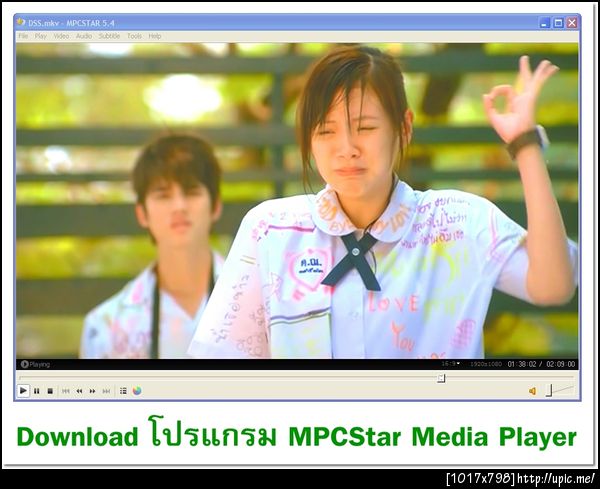Viewport: 600px width, 489px height.
Task: Minimize the MPCSTAR window
Action: pyautogui.click(x=545, y=23)
